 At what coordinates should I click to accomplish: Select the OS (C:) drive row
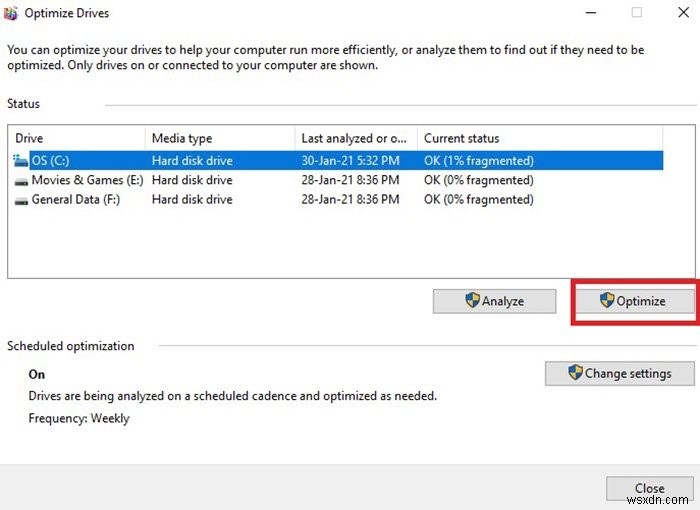coord(338,161)
